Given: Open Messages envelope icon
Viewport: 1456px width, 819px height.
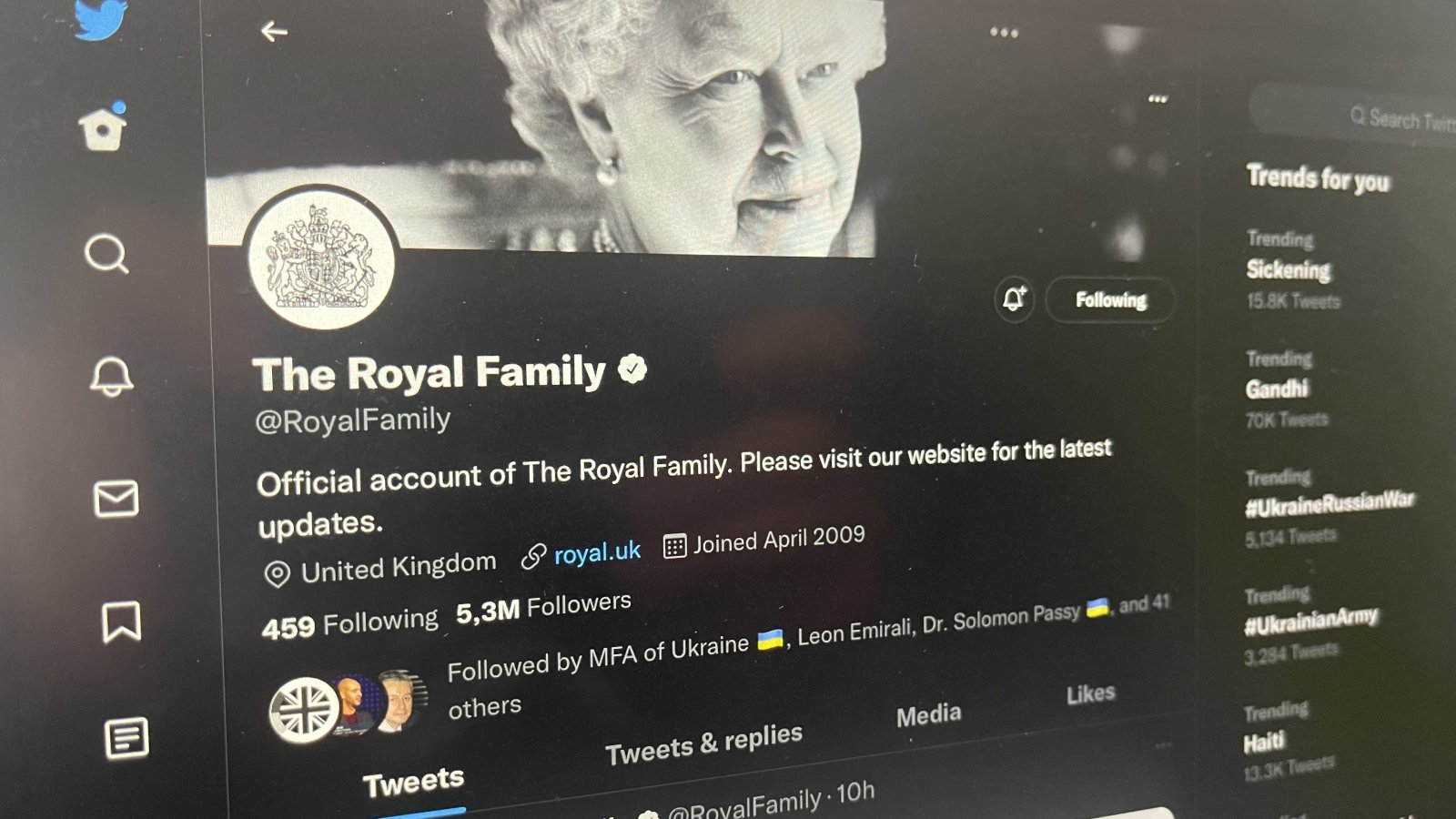Looking at the screenshot, I should click(x=116, y=499).
